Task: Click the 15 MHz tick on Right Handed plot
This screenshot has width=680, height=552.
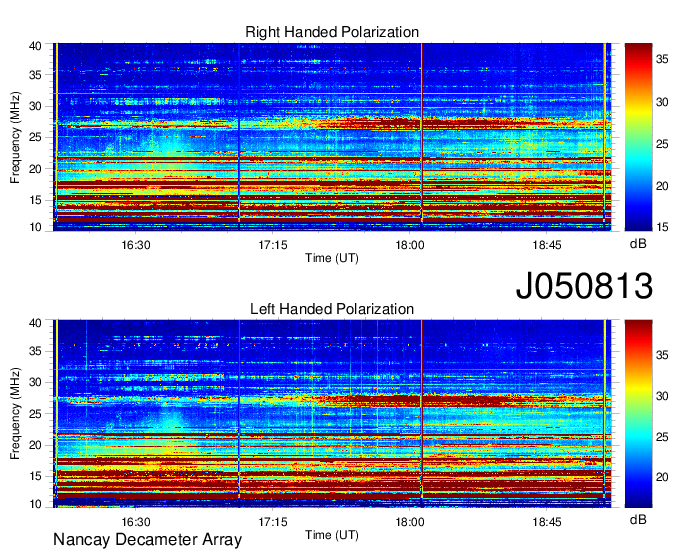Action: [x=35, y=200]
